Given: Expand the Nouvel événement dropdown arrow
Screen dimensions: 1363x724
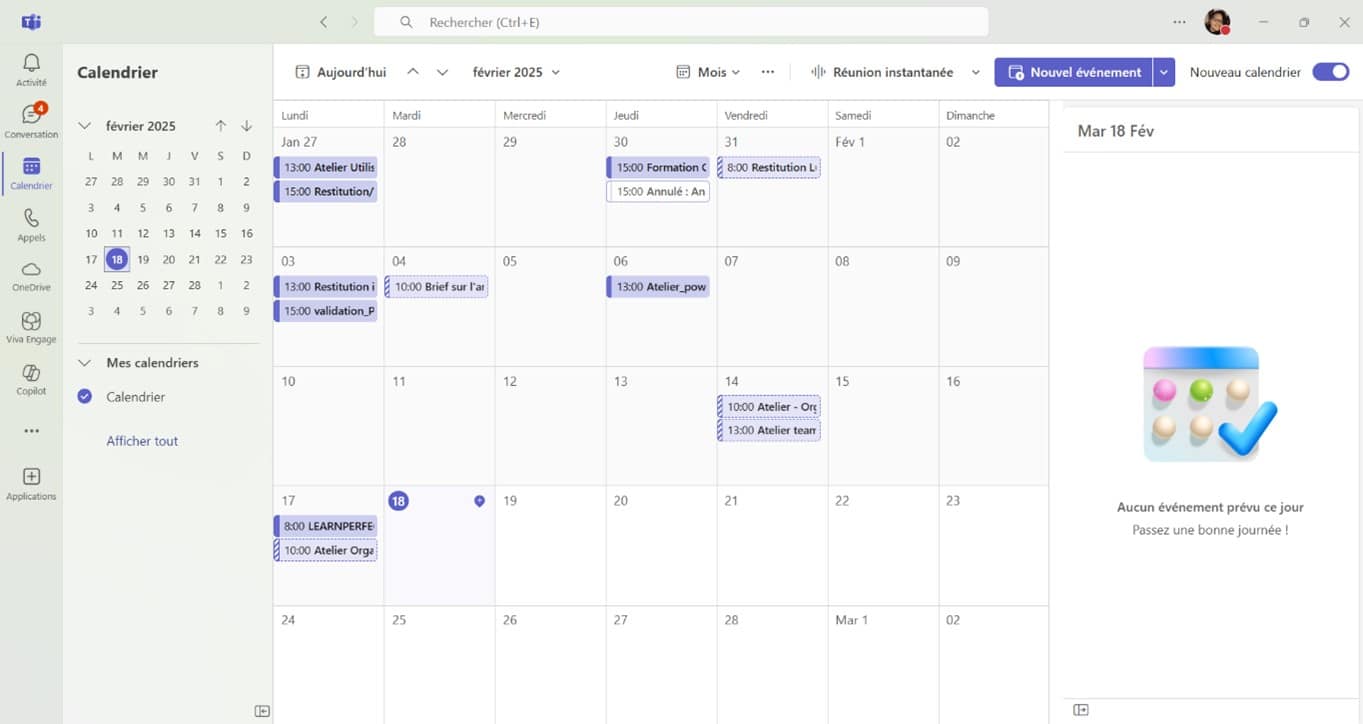Looking at the screenshot, I should point(1163,72).
